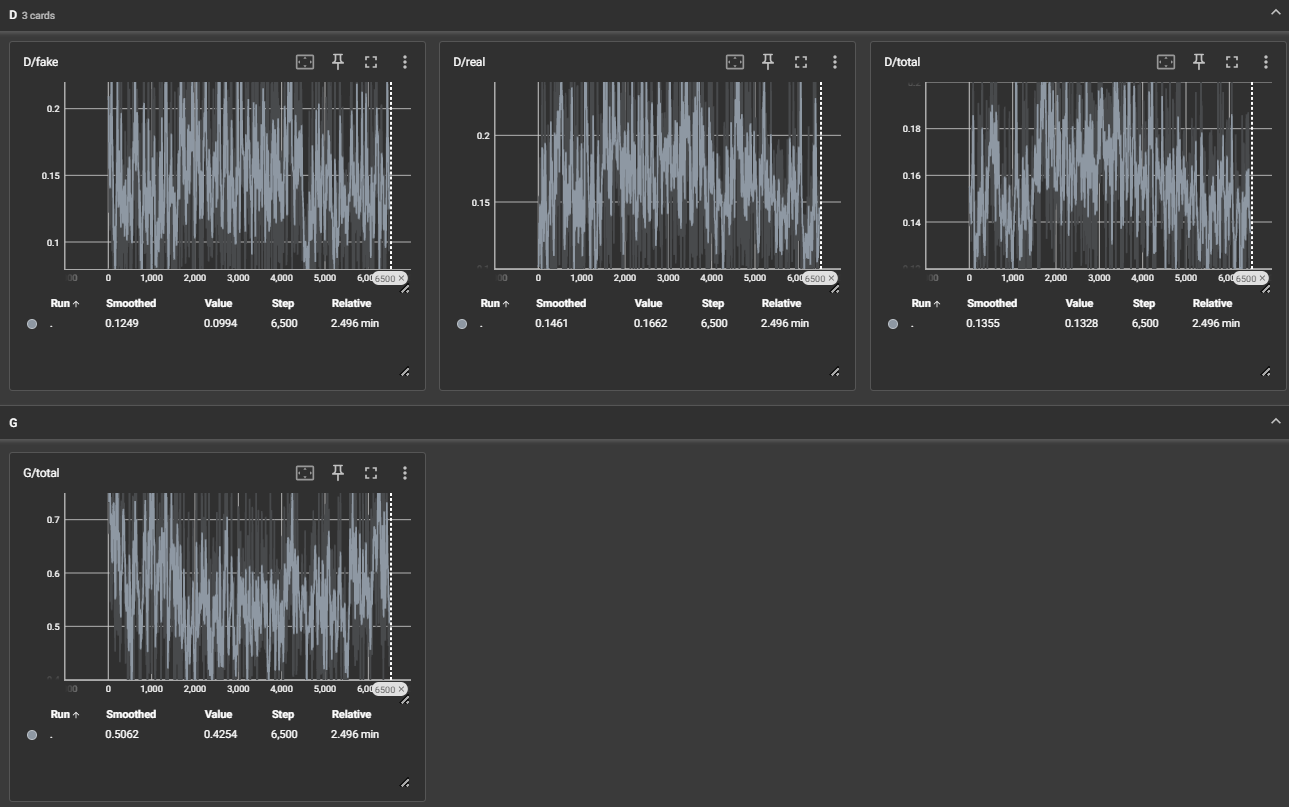Open more options menu for D/real
Screen dimensions: 1289x807
(834, 62)
